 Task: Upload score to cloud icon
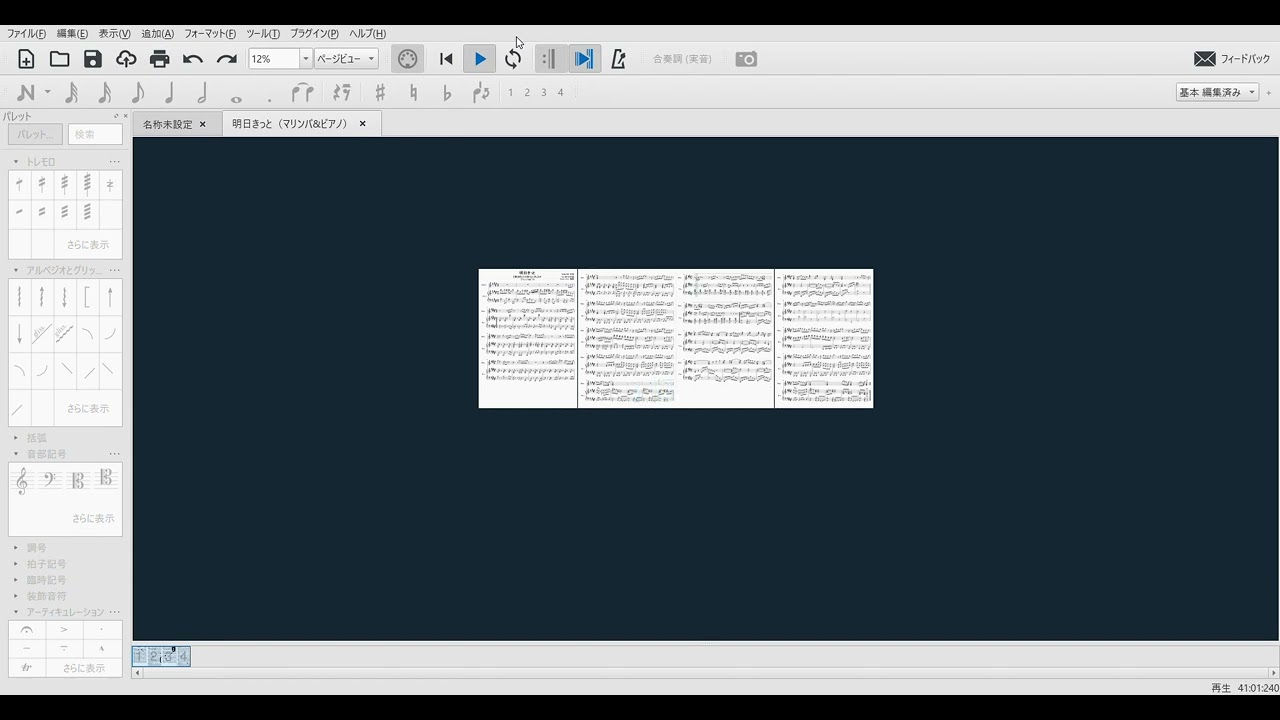pyautogui.click(x=126, y=59)
